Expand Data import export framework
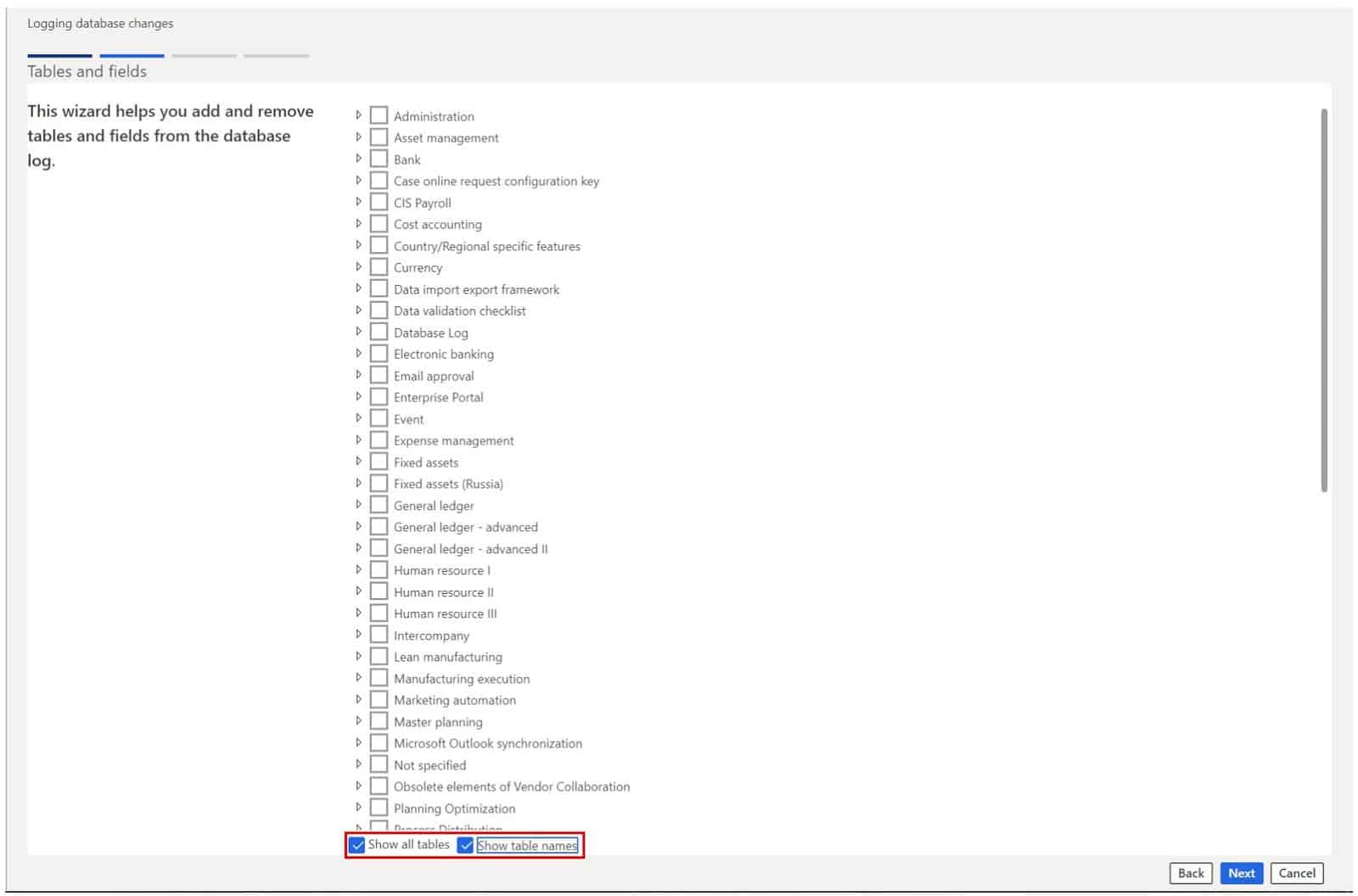 360,288
